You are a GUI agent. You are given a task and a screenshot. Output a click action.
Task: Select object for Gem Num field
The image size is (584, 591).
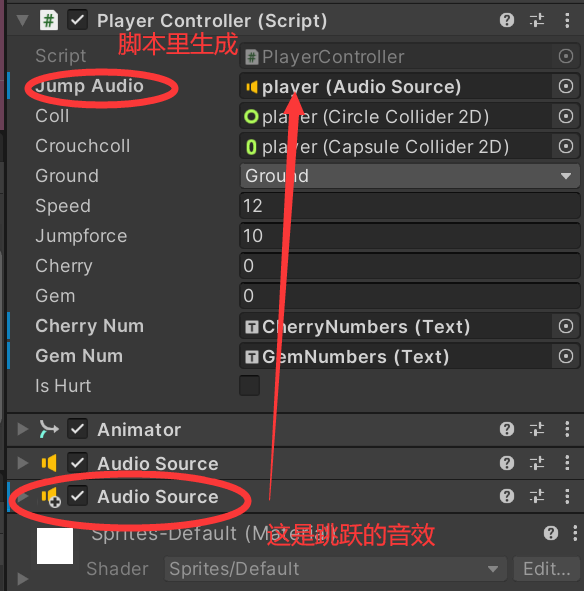pos(566,356)
